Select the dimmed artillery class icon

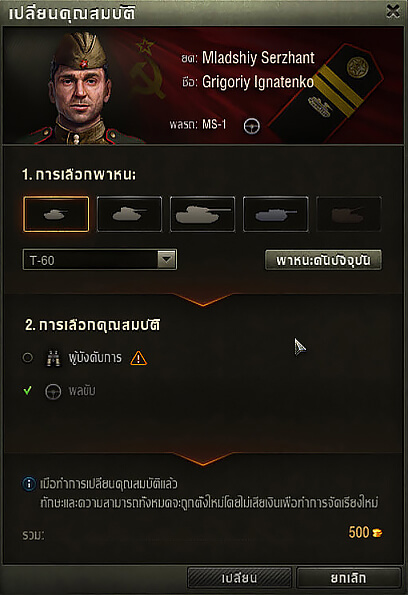point(349,214)
